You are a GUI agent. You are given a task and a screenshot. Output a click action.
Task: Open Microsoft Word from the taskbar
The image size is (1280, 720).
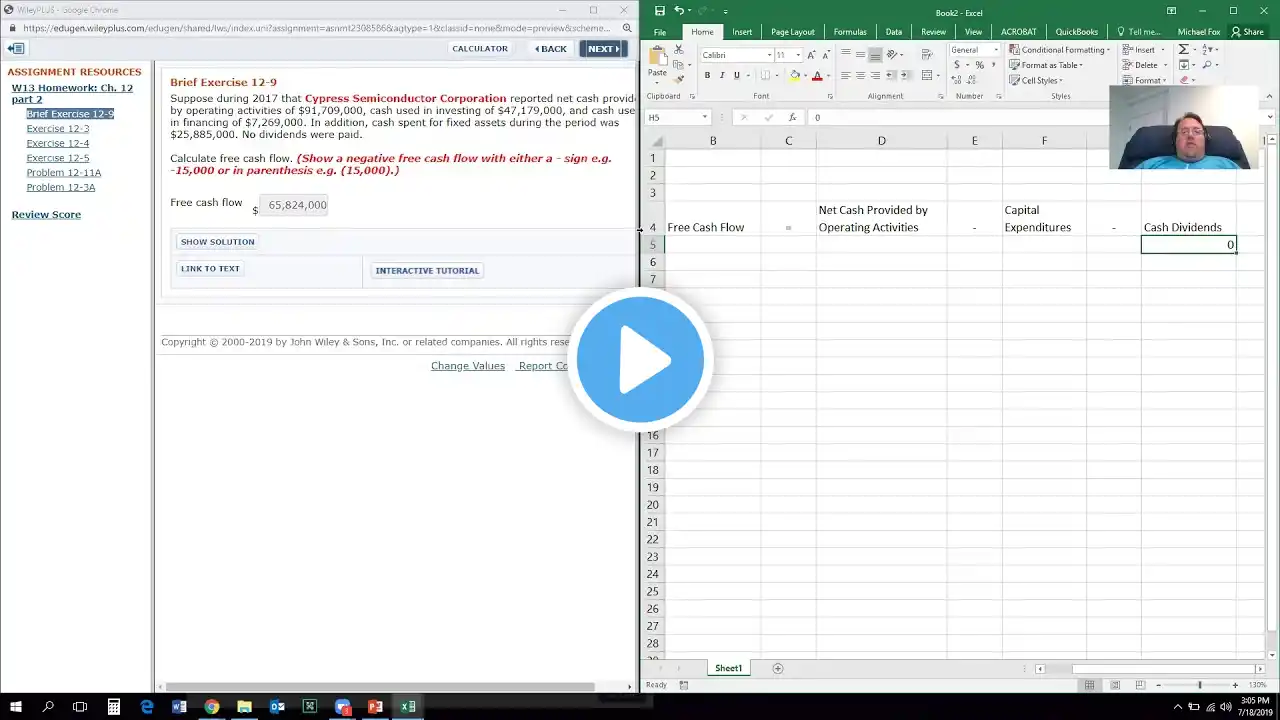click(x=179, y=706)
